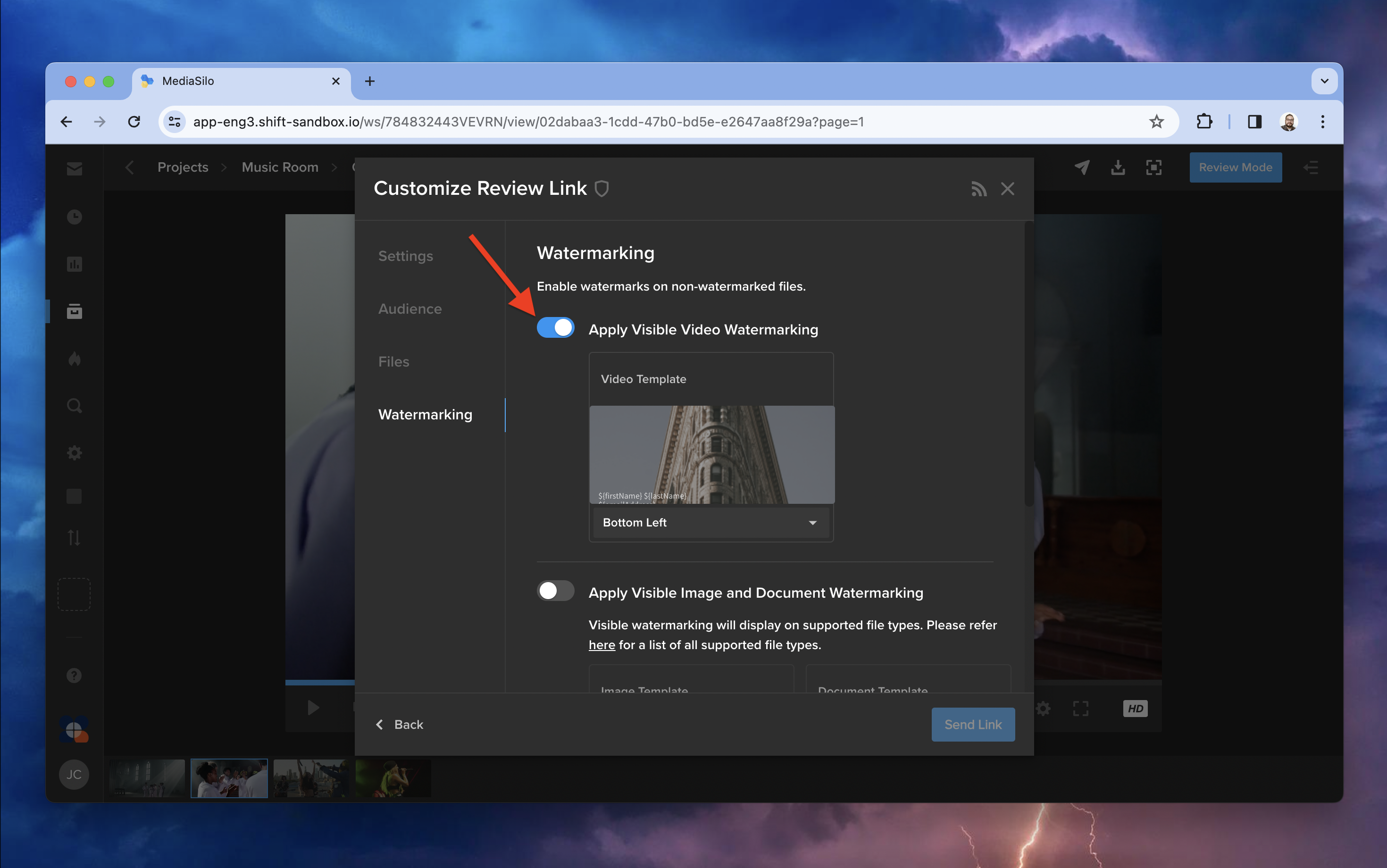Open the 'here' supported file types link
The width and height of the screenshot is (1387, 868).
pyautogui.click(x=602, y=645)
